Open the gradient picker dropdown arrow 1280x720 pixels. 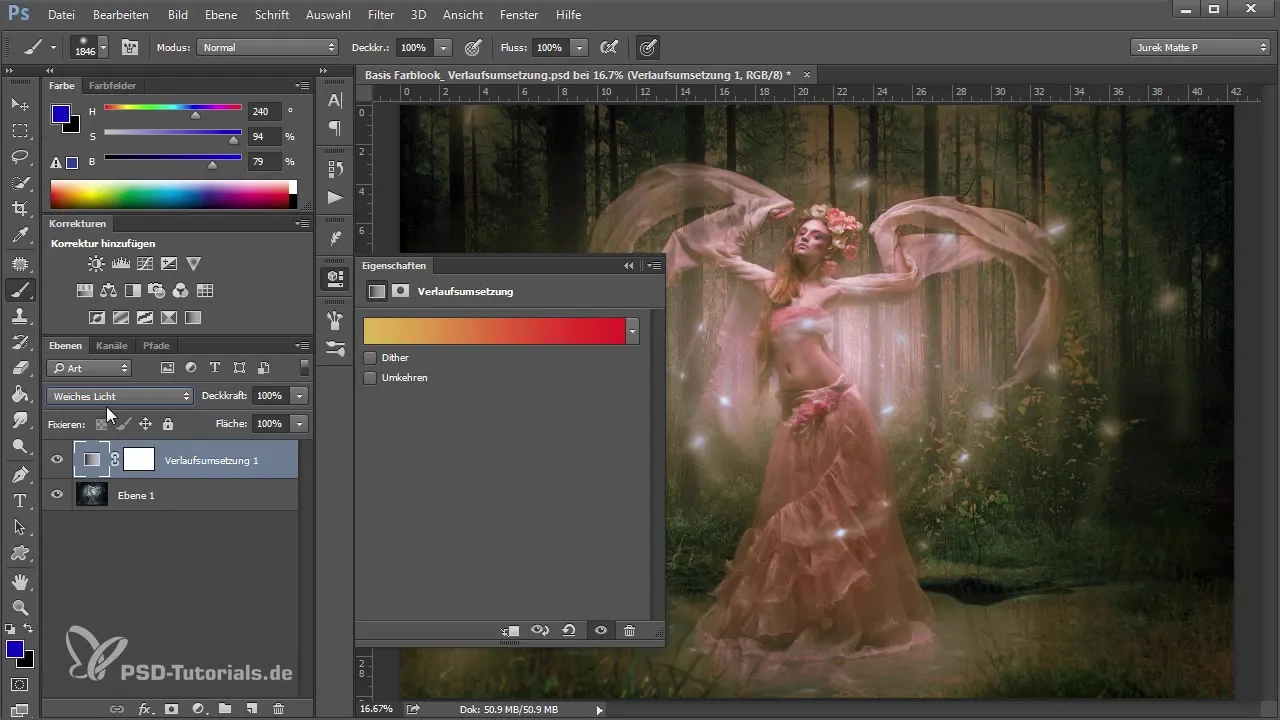click(632, 331)
